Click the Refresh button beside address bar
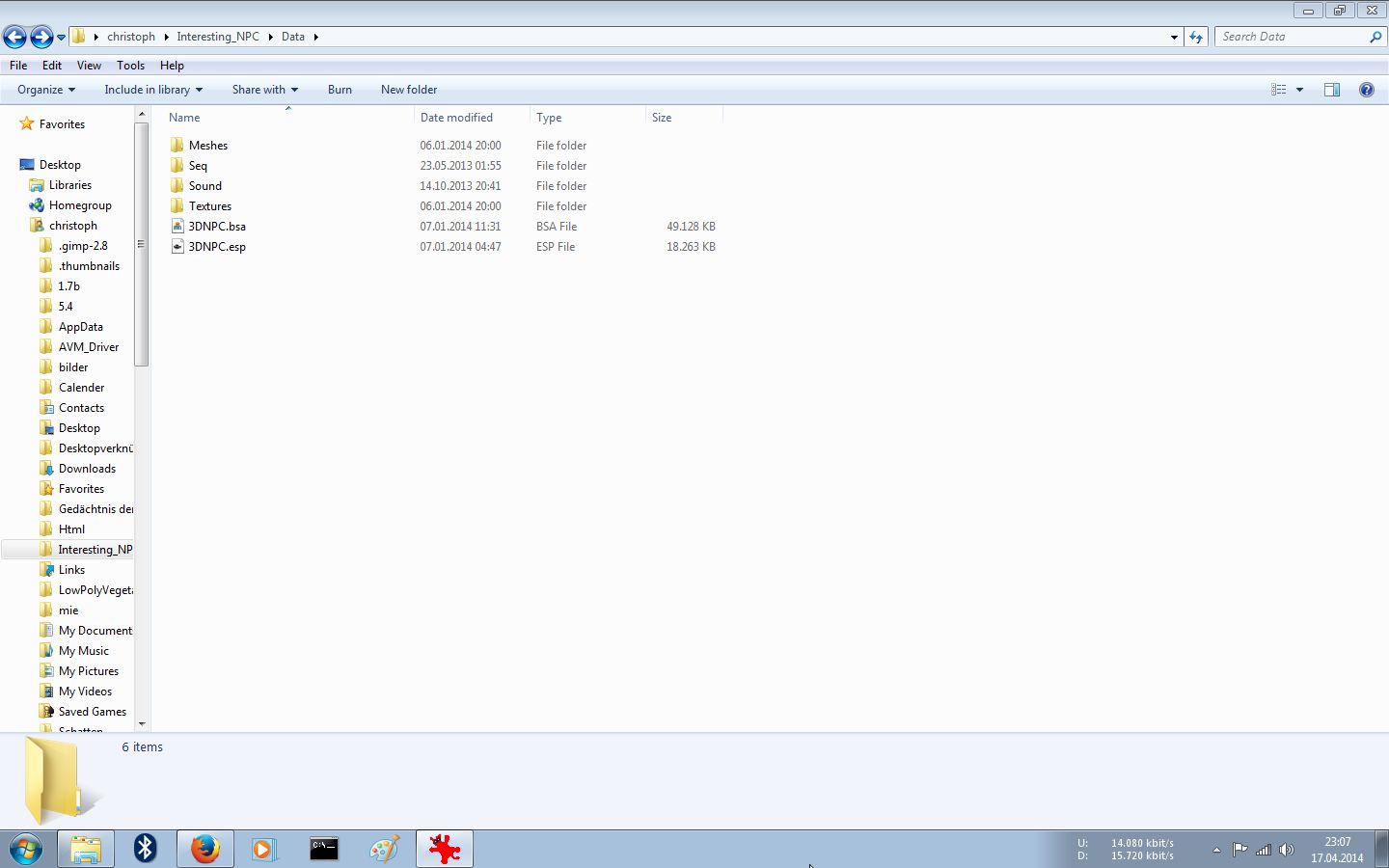 click(x=1196, y=37)
